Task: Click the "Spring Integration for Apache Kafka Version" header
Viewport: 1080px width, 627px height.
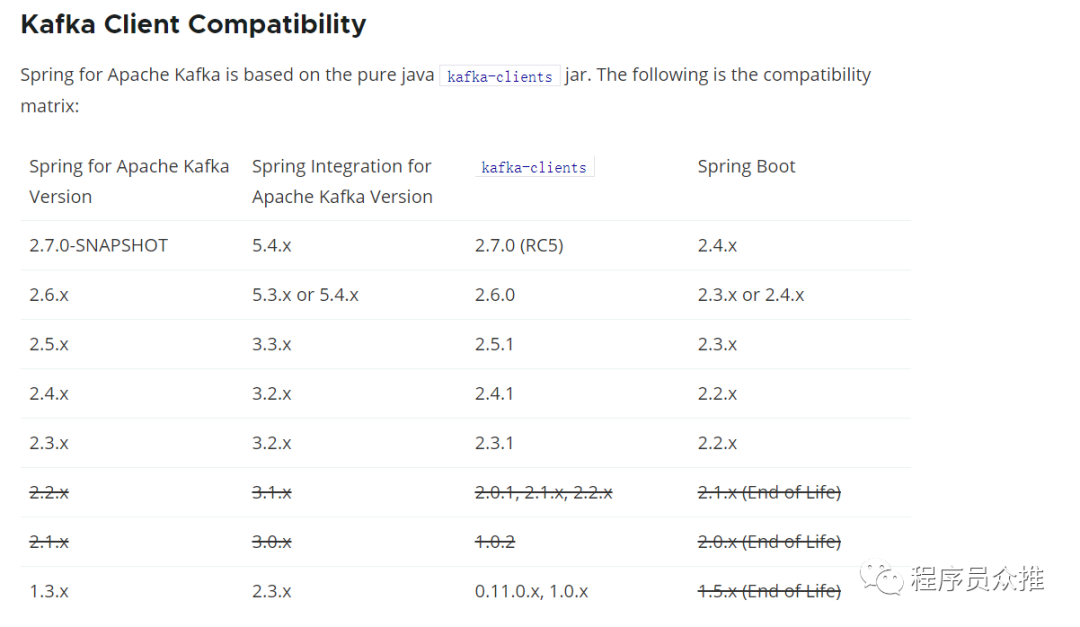Action: tap(342, 181)
